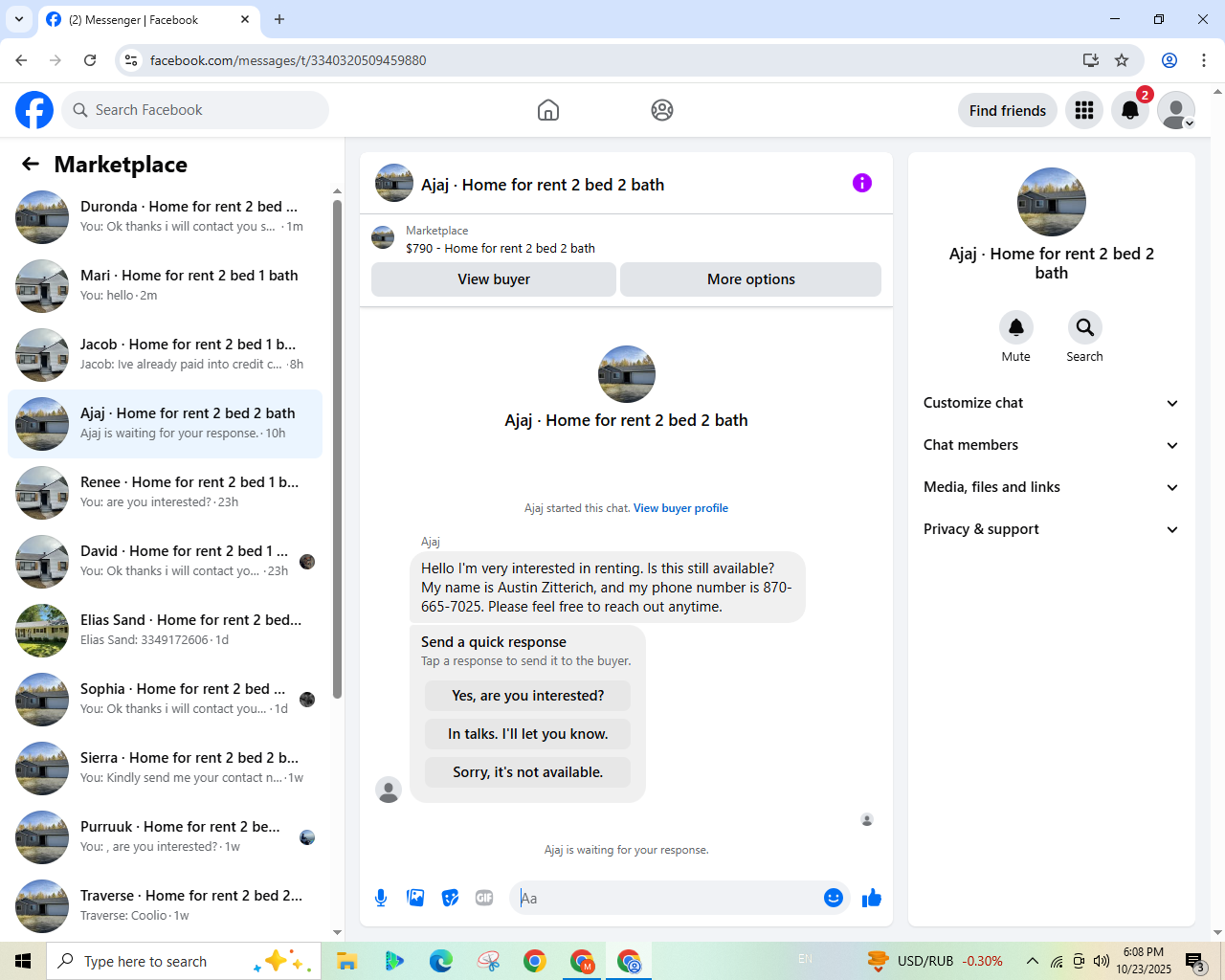The height and width of the screenshot is (980, 1225).
Task: Open David conversation in list
Action: 166,562
